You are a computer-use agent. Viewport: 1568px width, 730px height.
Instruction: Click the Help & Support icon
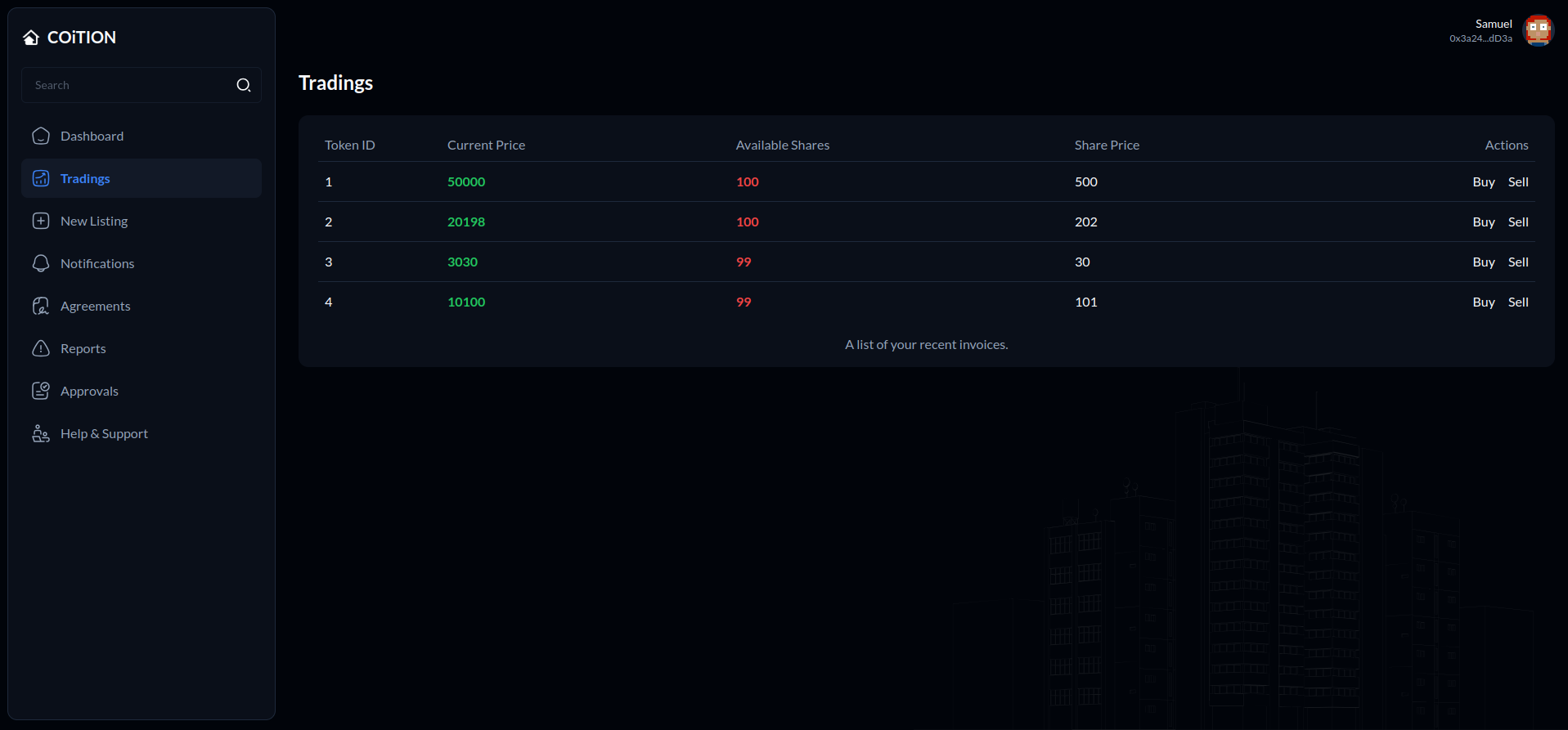[41, 433]
